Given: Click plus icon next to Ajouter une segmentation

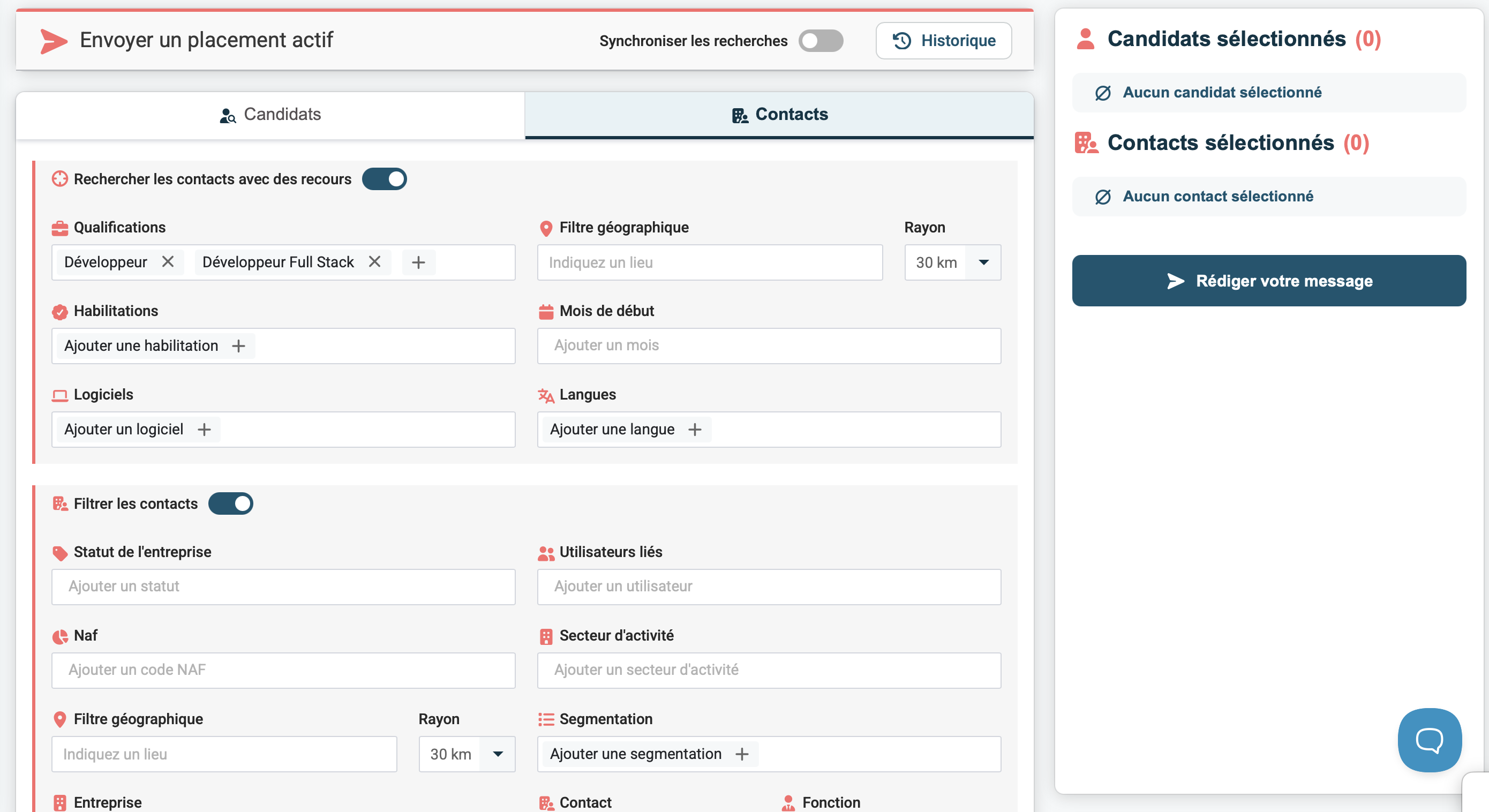Looking at the screenshot, I should pyautogui.click(x=742, y=754).
